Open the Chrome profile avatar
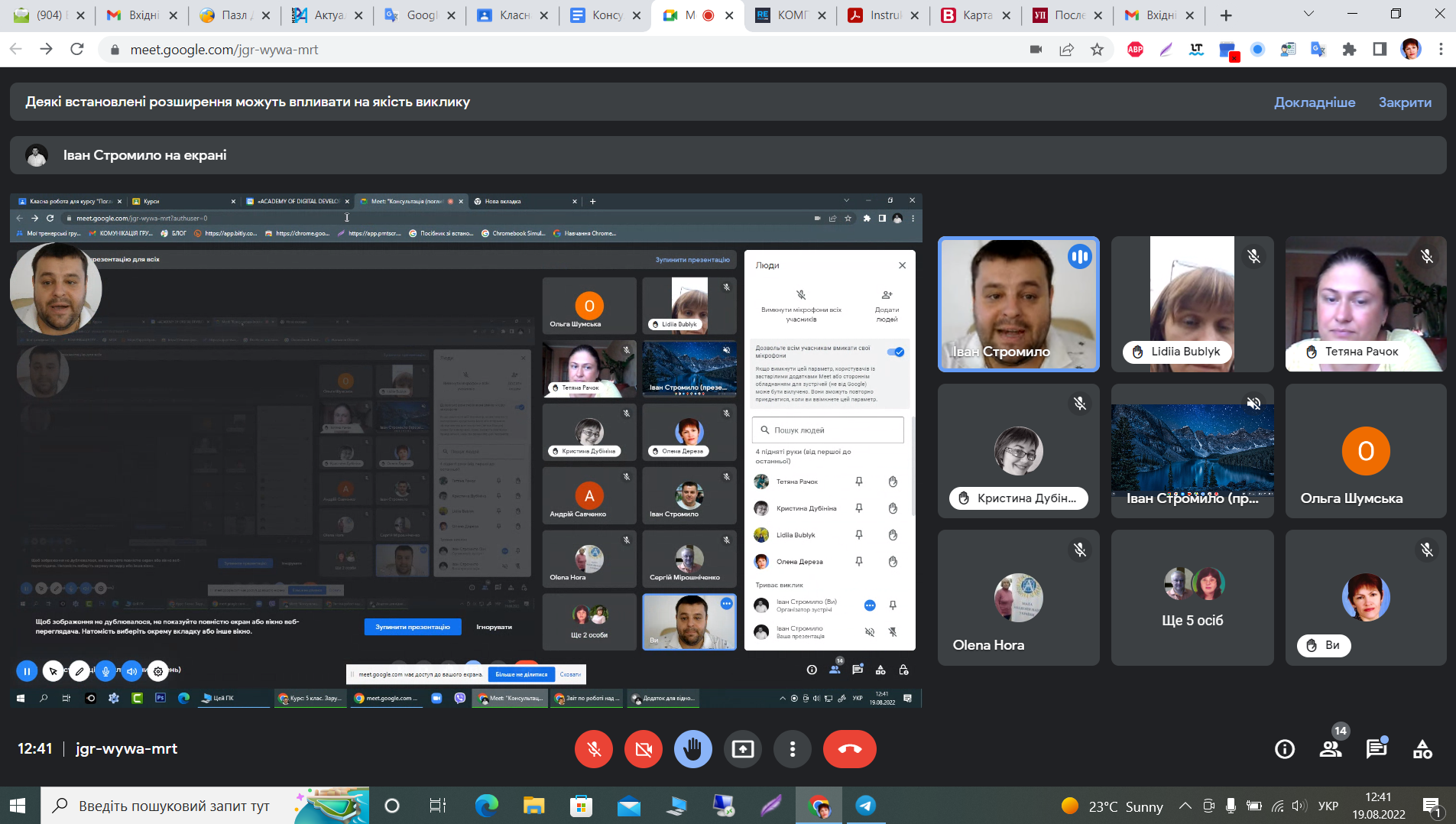 pyautogui.click(x=1410, y=50)
